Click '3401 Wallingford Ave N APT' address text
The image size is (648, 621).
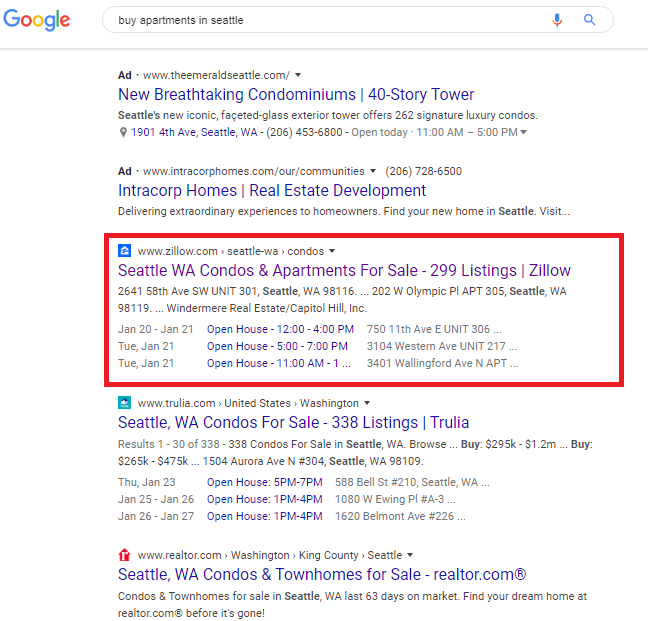442,363
